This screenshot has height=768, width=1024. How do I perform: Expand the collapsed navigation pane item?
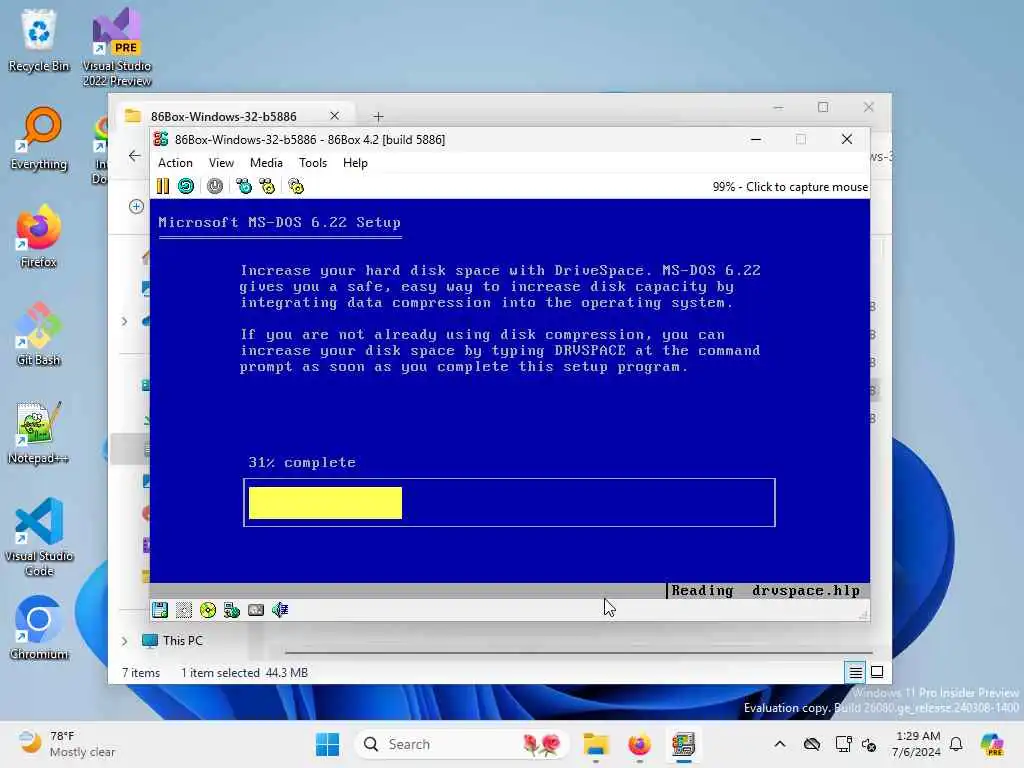(125, 321)
